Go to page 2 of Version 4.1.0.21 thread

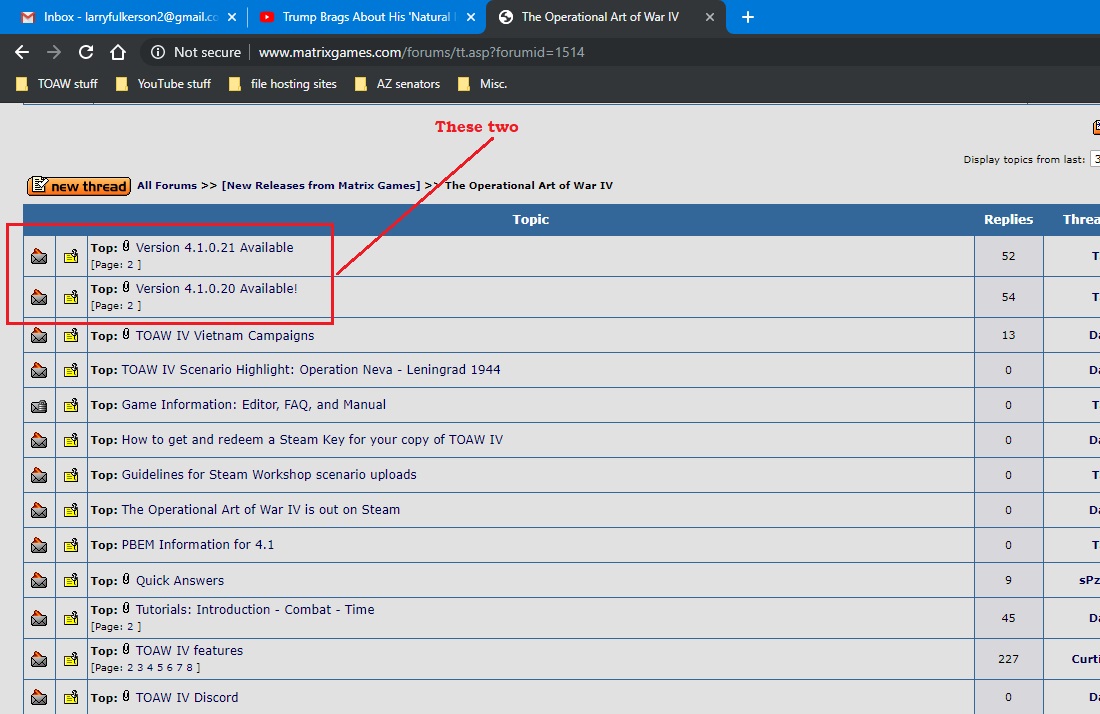[130, 265]
